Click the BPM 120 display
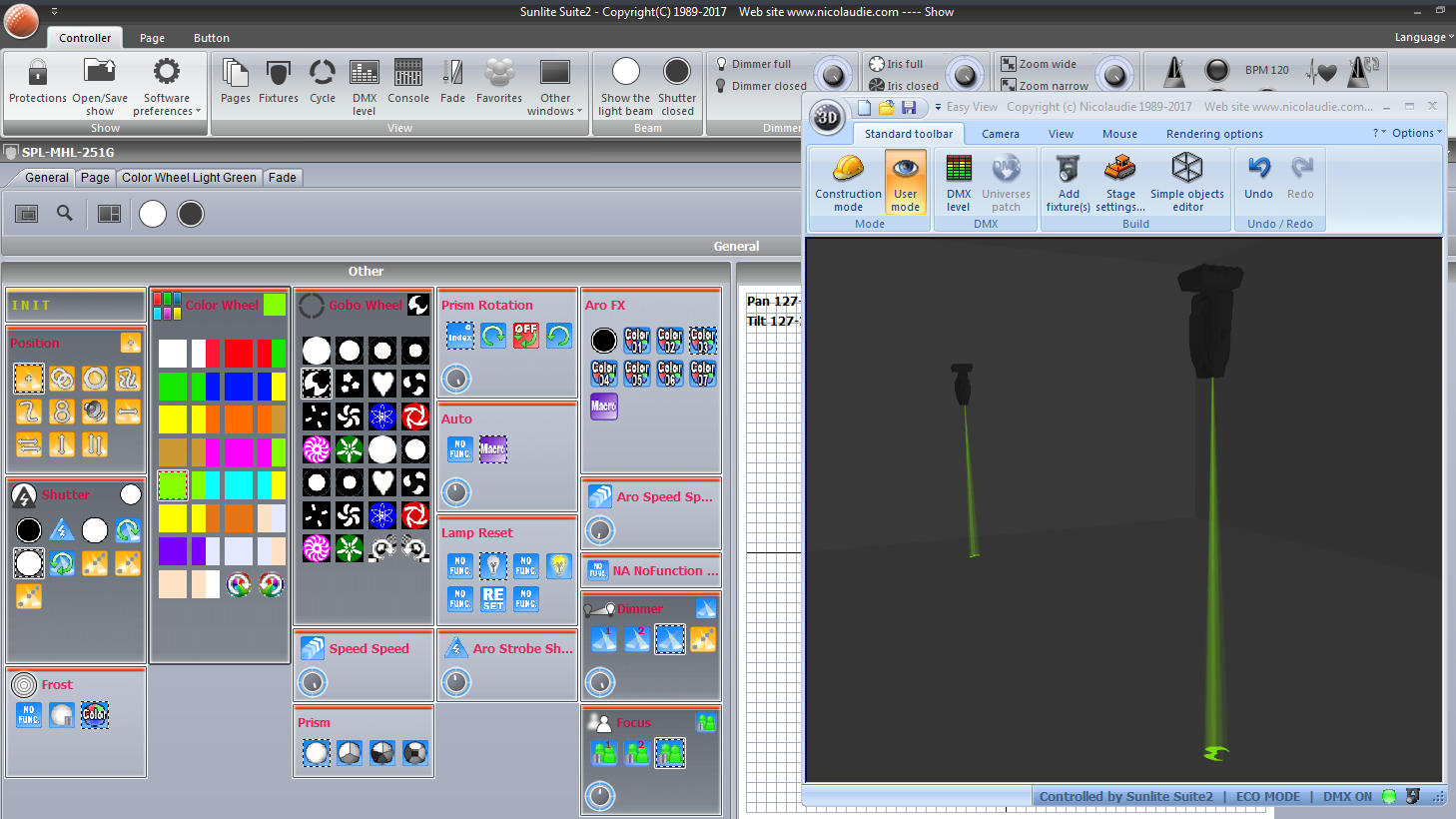Screen dimensions: 1456x819 1266,70
